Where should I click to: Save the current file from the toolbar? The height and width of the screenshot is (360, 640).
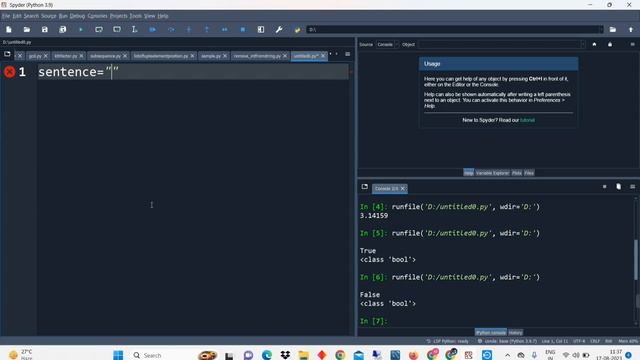pyautogui.click(x=44, y=29)
